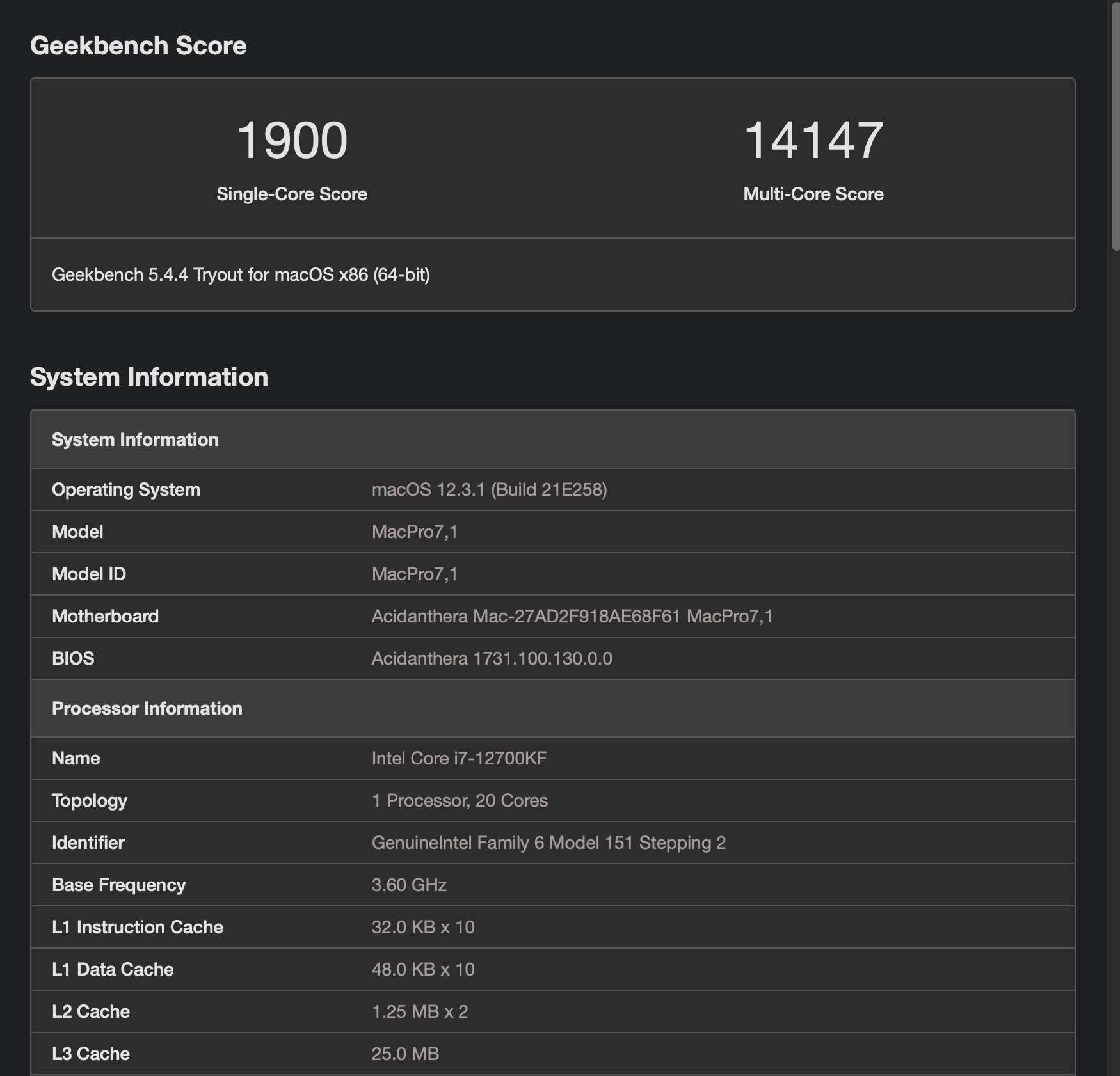Viewport: 1120px width, 1076px height.
Task: Select the single-core score 1900
Action: (292, 140)
